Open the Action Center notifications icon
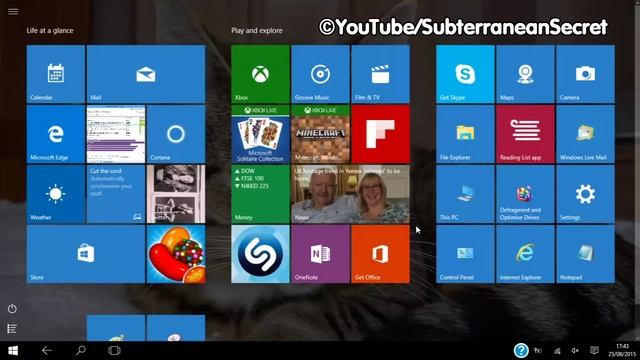640x360 pixels. (594, 351)
